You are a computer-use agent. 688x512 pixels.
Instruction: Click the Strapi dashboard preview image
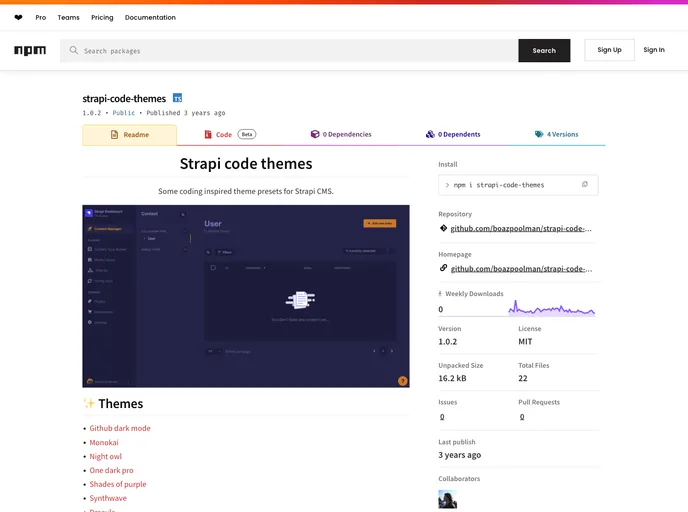246,296
